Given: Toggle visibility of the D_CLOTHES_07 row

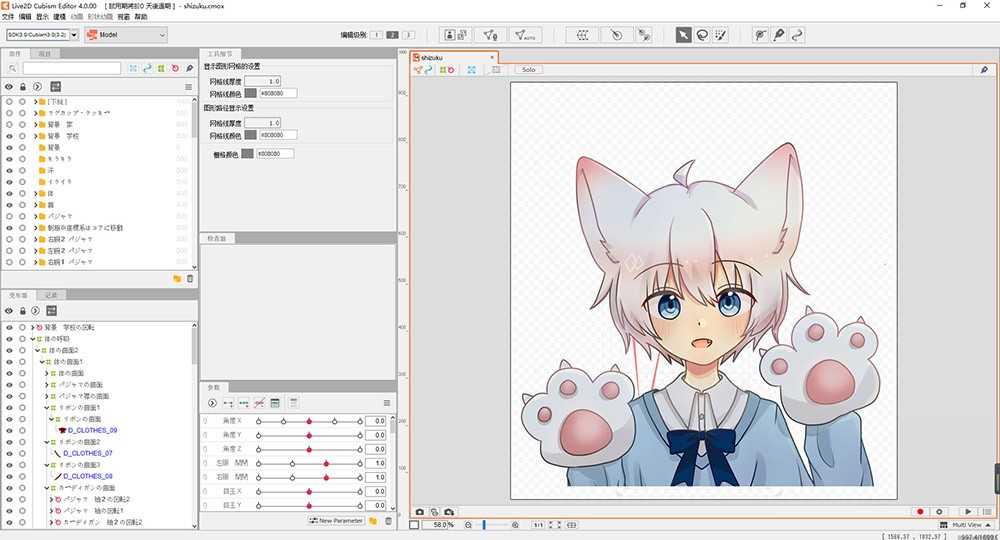Looking at the screenshot, I should pos(9,453).
